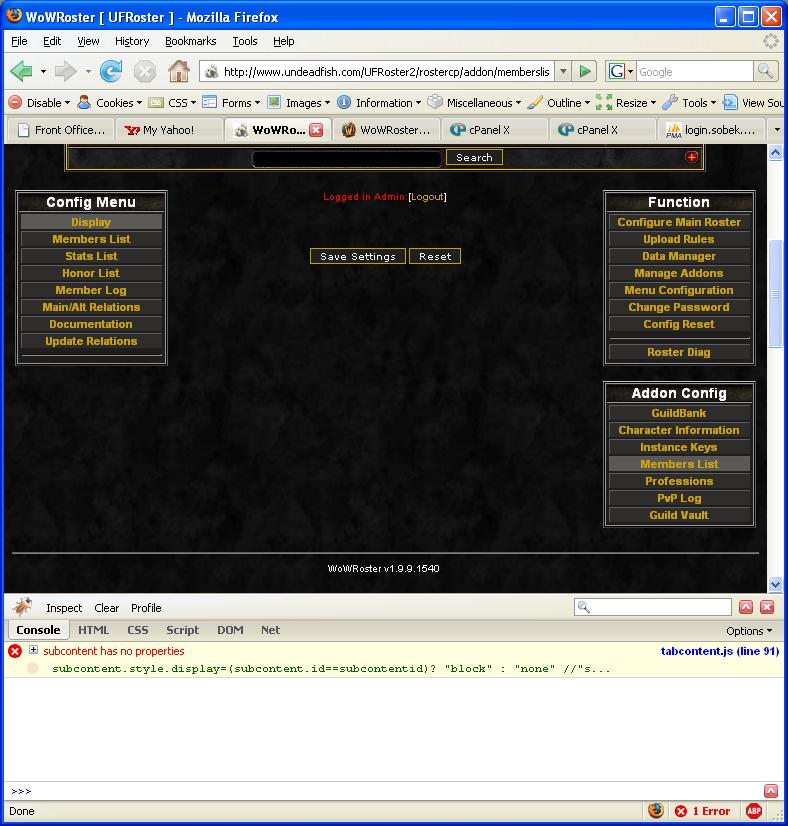Switch to the Net tab in Firebug

coord(270,630)
